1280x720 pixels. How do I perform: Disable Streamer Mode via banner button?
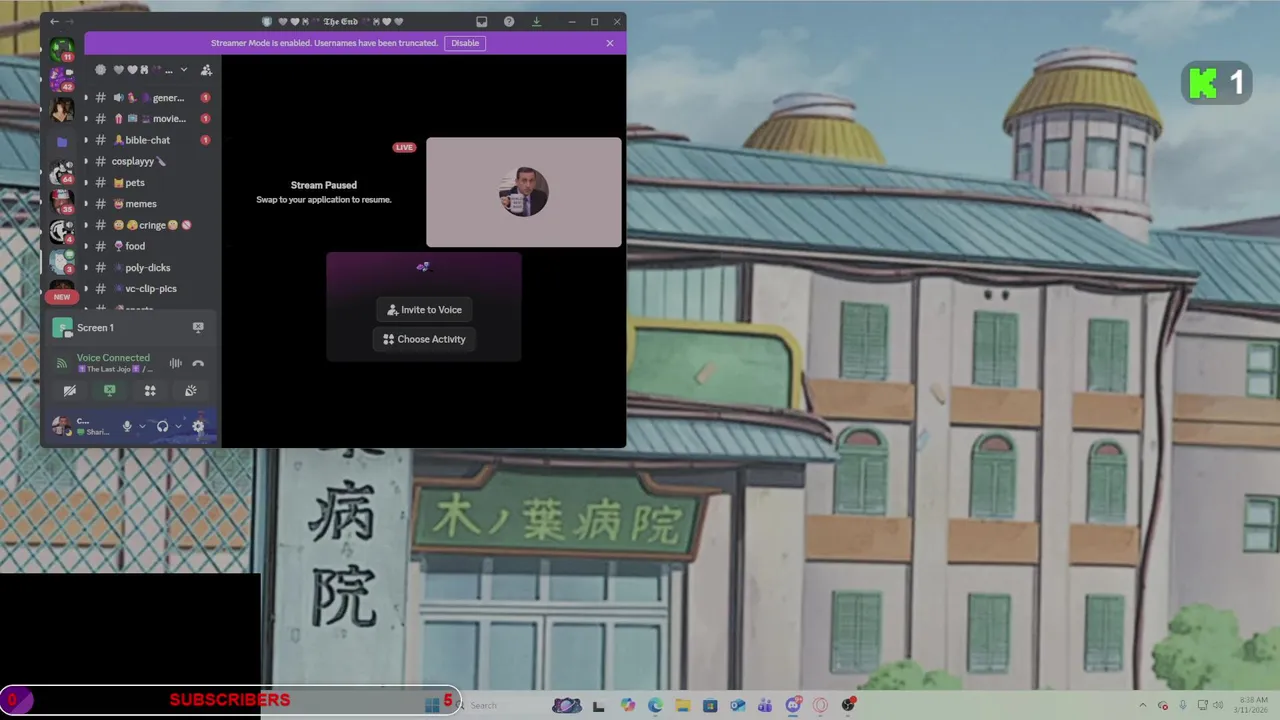tap(465, 43)
